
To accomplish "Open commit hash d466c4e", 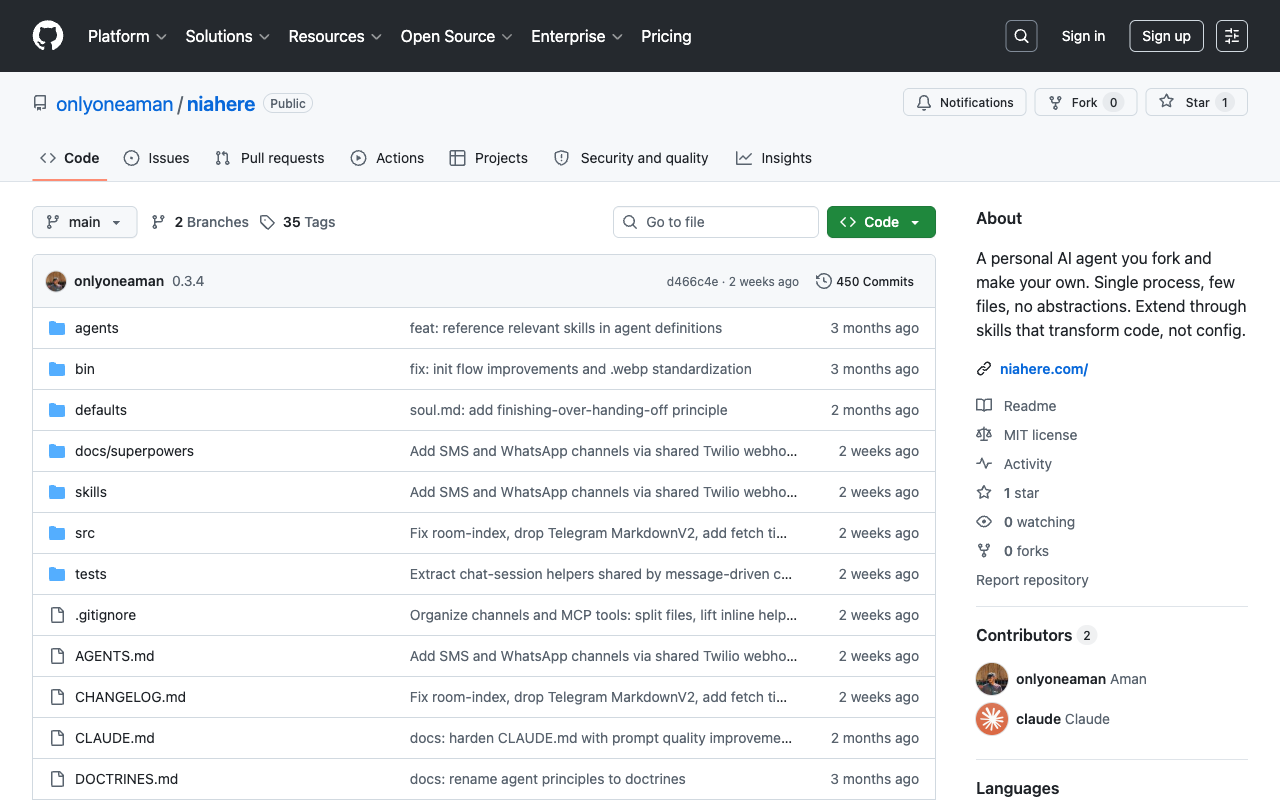I will 692,282.
